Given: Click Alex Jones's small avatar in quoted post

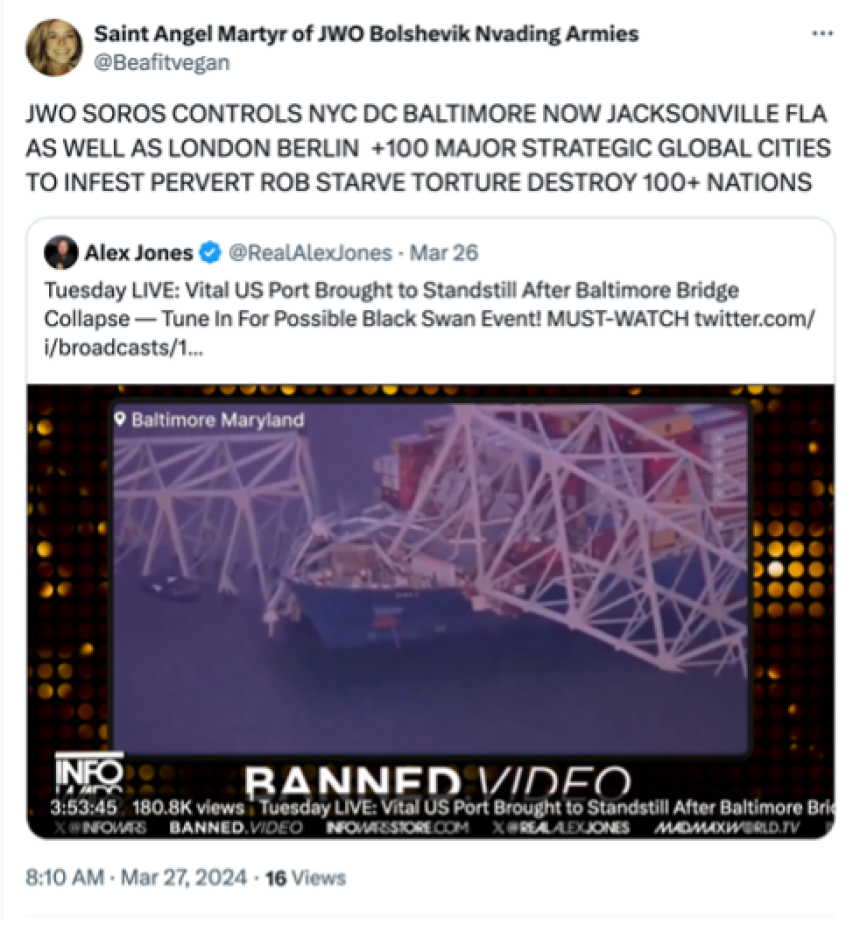Looking at the screenshot, I should [x=61, y=252].
